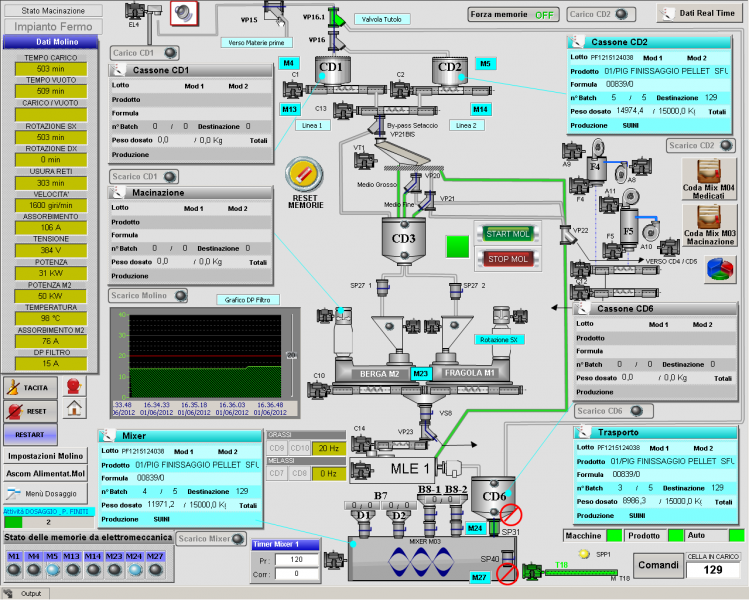Toggle Forza memorie OFF switch
The height and width of the screenshot is (600, 749).
513,14
